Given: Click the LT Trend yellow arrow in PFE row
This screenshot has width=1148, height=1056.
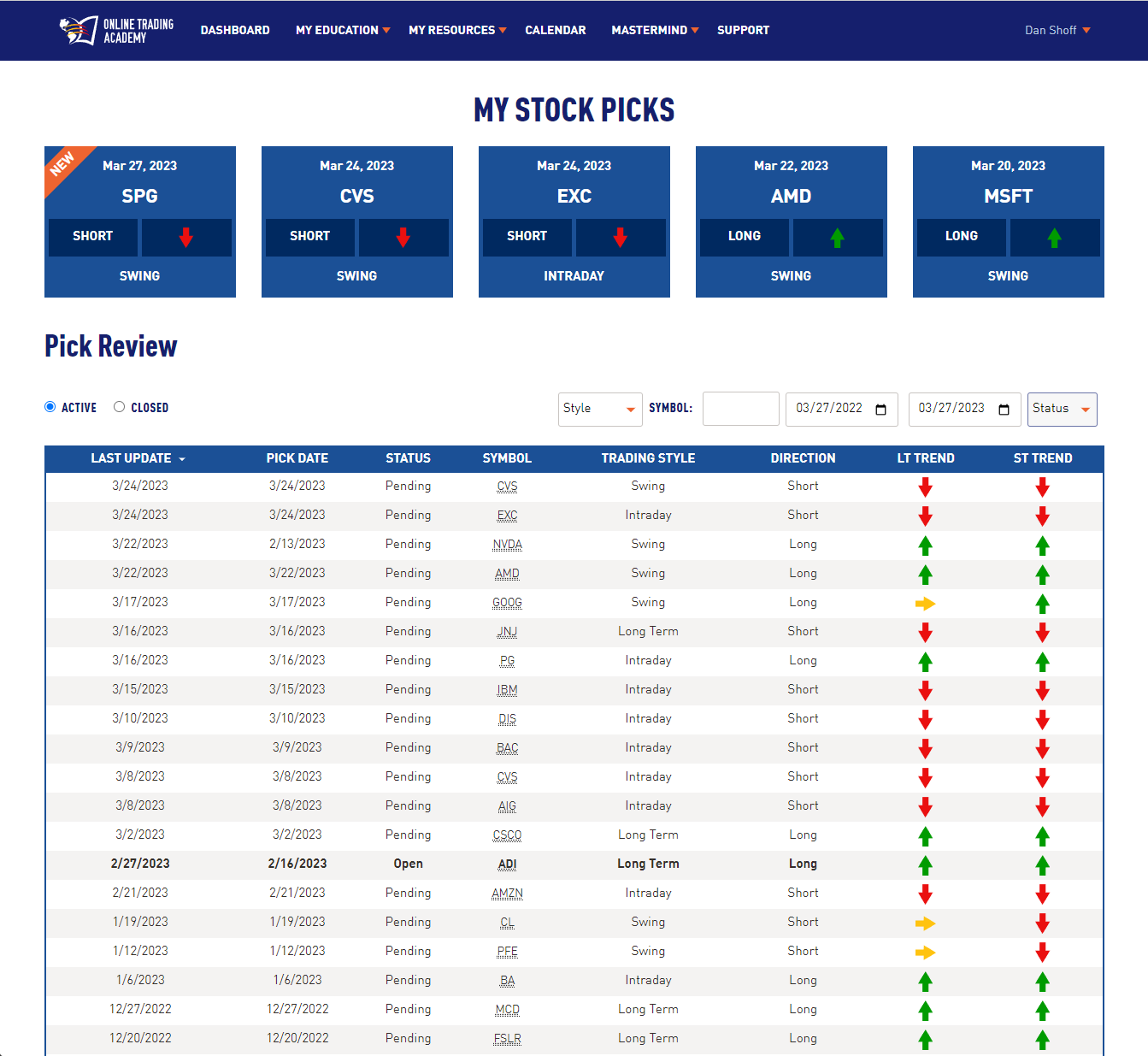Looking at the screenshot, I should [925, 953].
